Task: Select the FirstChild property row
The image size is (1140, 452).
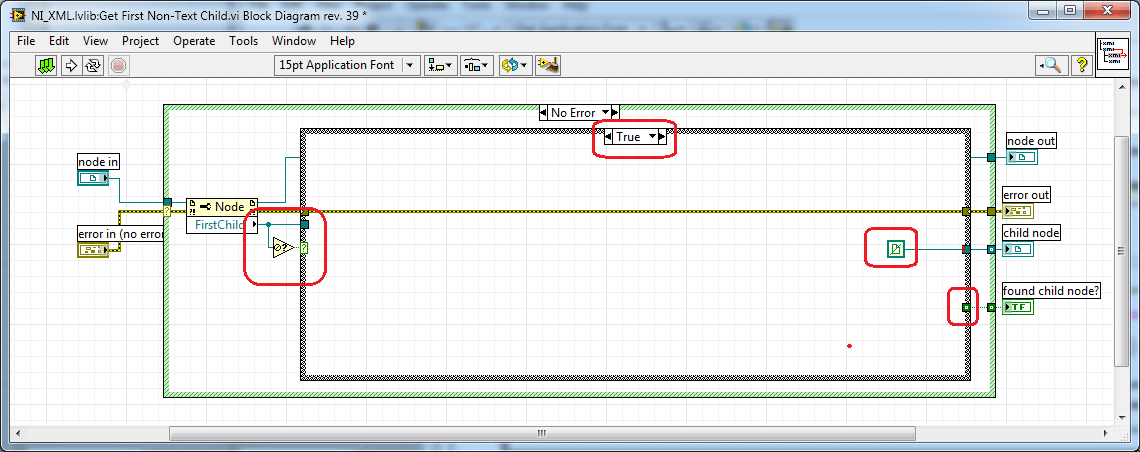Action: pos(222,225)
